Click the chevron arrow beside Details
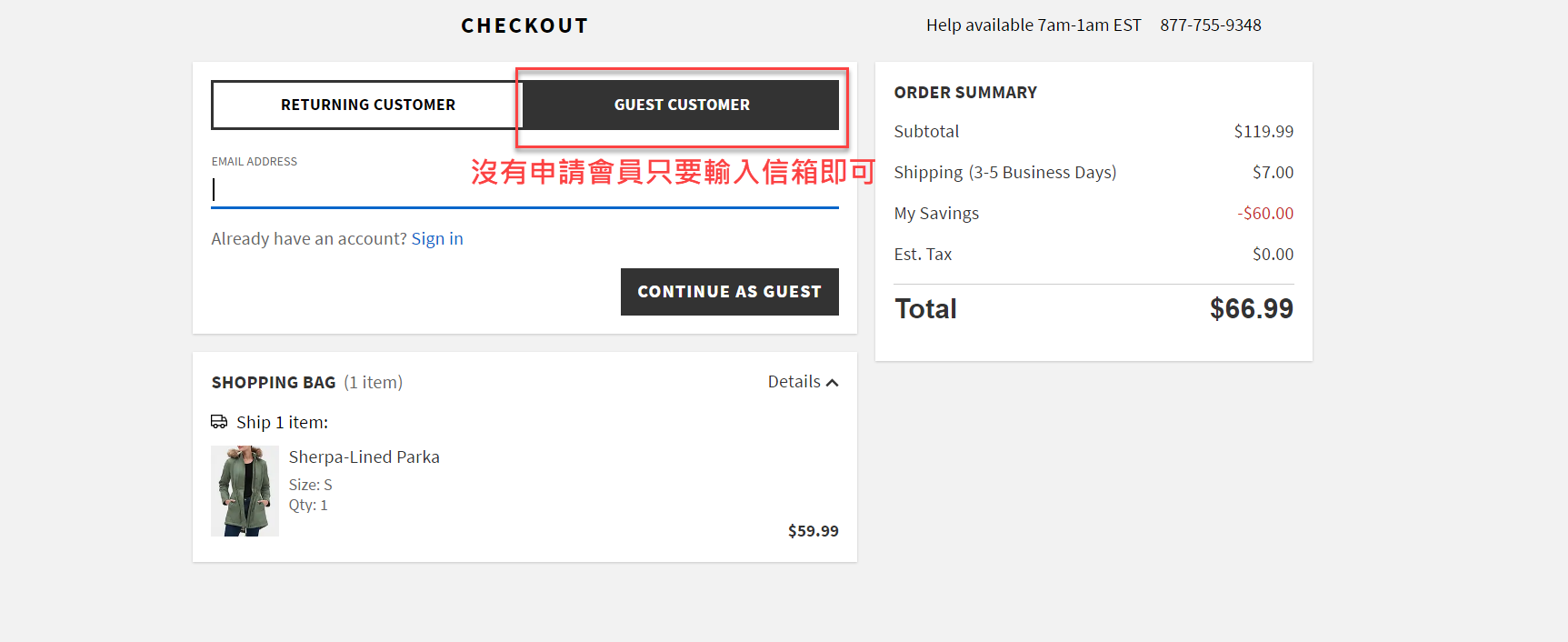This screenshot has width=1568, height=642. (x=832, y=383)
